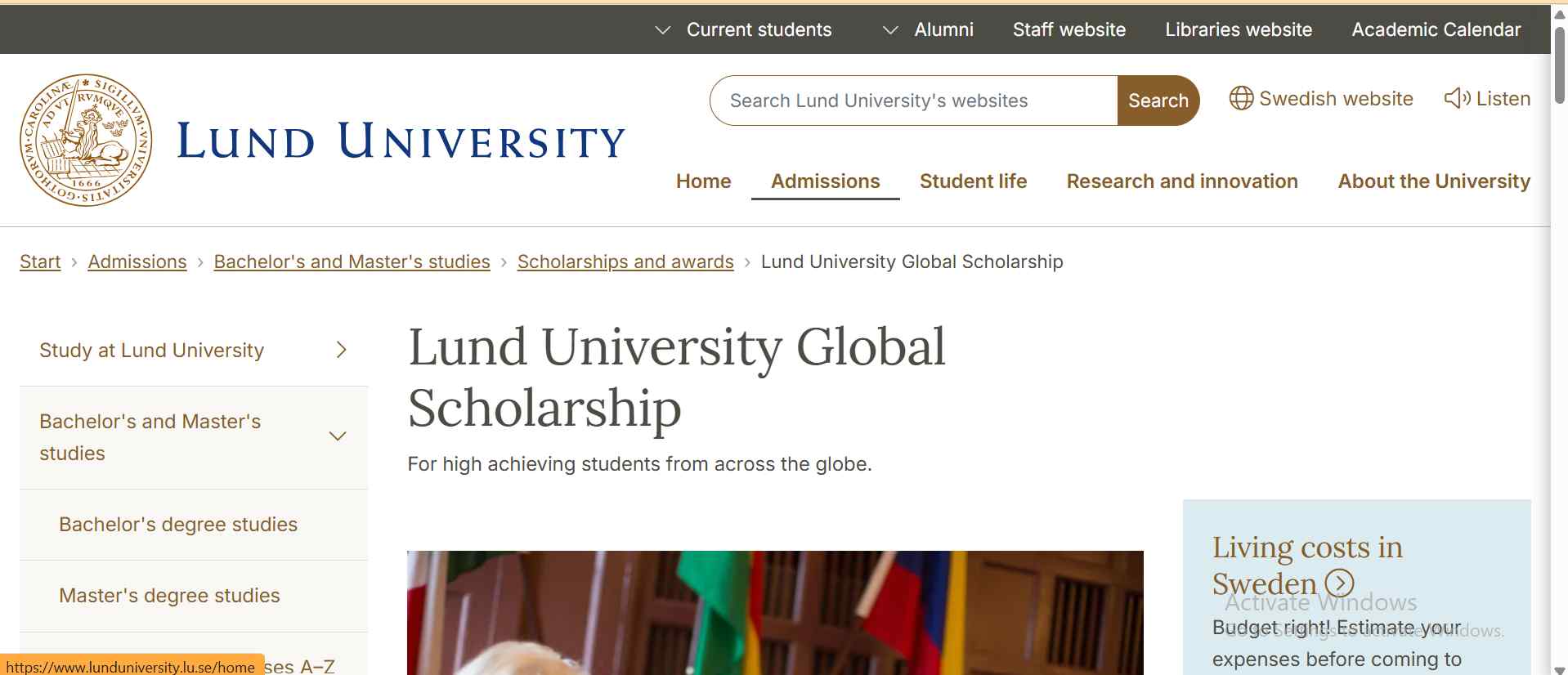The width and height of the screenshot is (1568, 675).
Task: Collapse the Bachelor's and Master's studies sidebar section
Action: click(338, 436)
